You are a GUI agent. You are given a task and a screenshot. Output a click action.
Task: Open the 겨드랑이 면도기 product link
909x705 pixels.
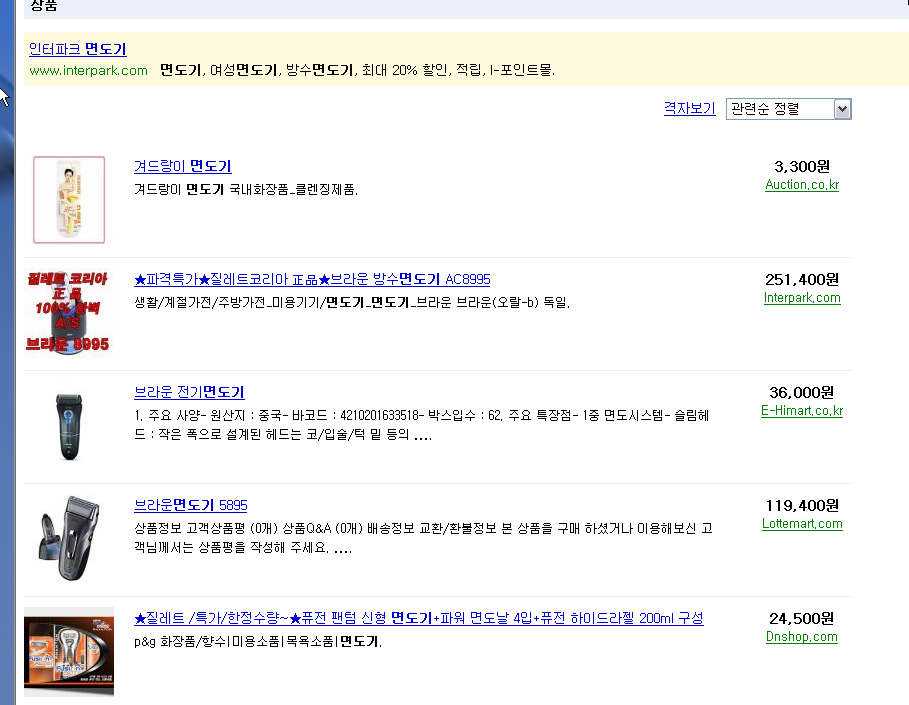(183, 166)
